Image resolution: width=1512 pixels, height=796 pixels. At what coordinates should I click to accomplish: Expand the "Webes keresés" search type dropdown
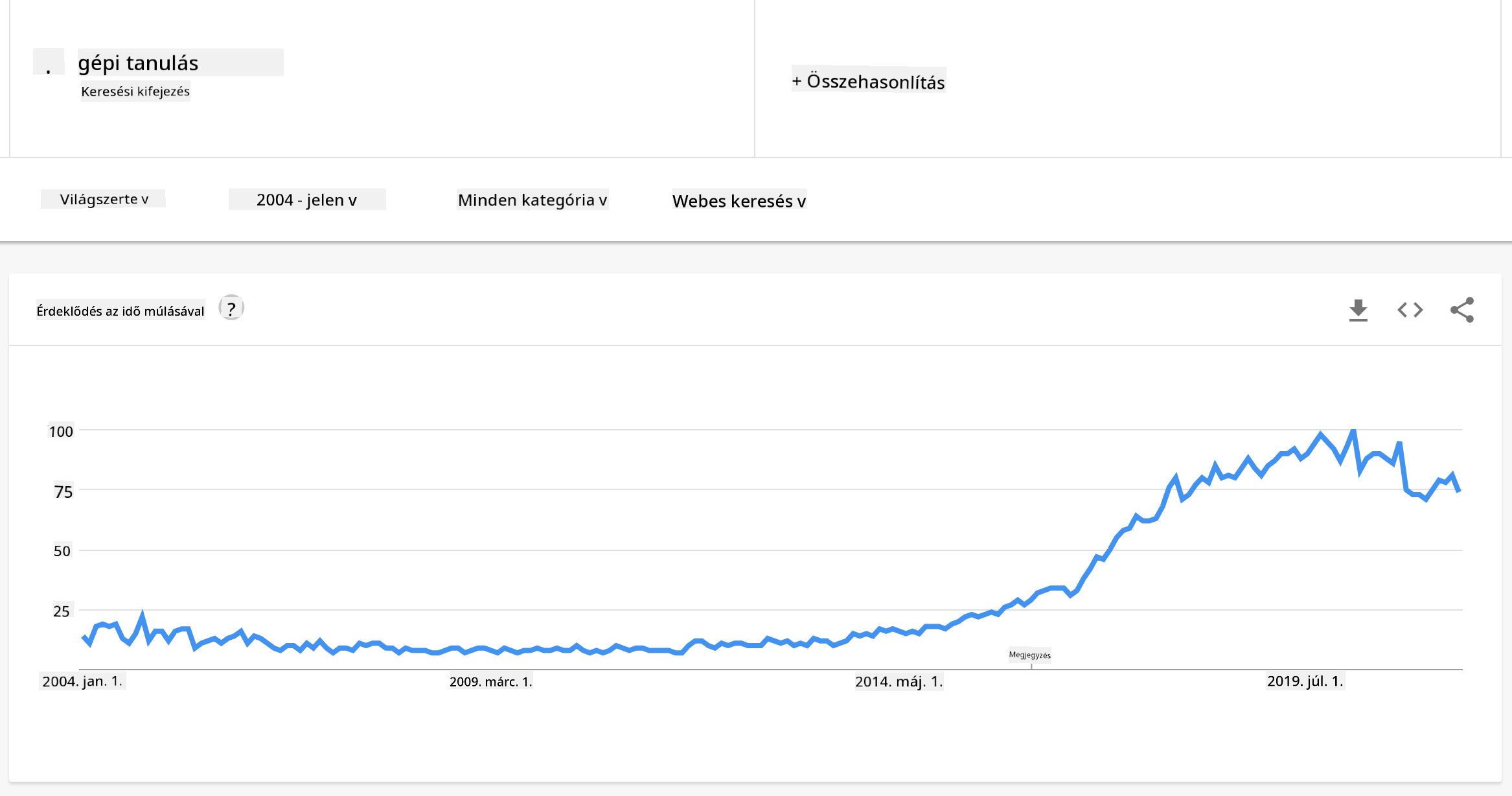tap(739, 201)
